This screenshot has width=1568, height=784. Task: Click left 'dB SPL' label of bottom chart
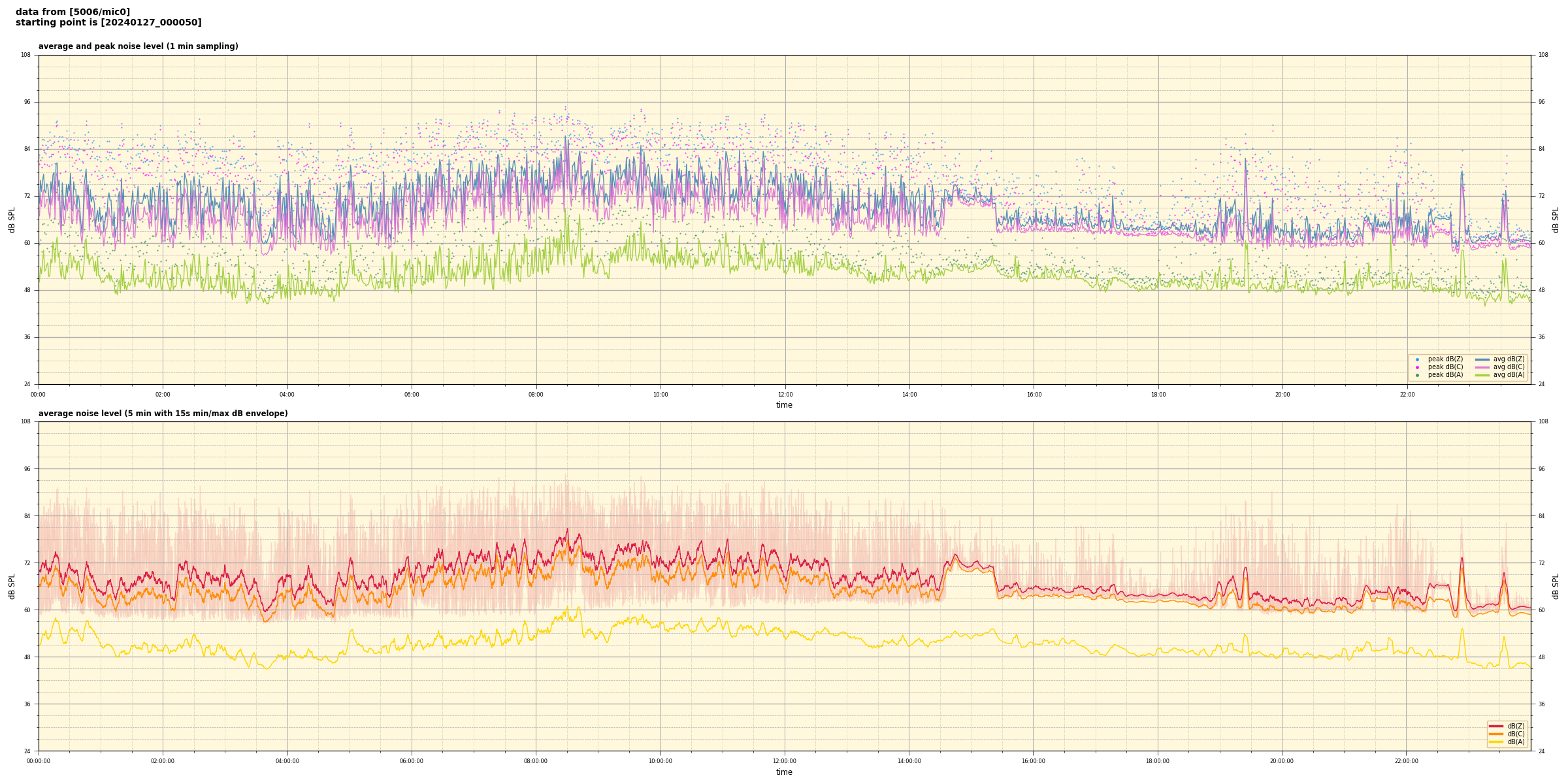tap(12, 586)
